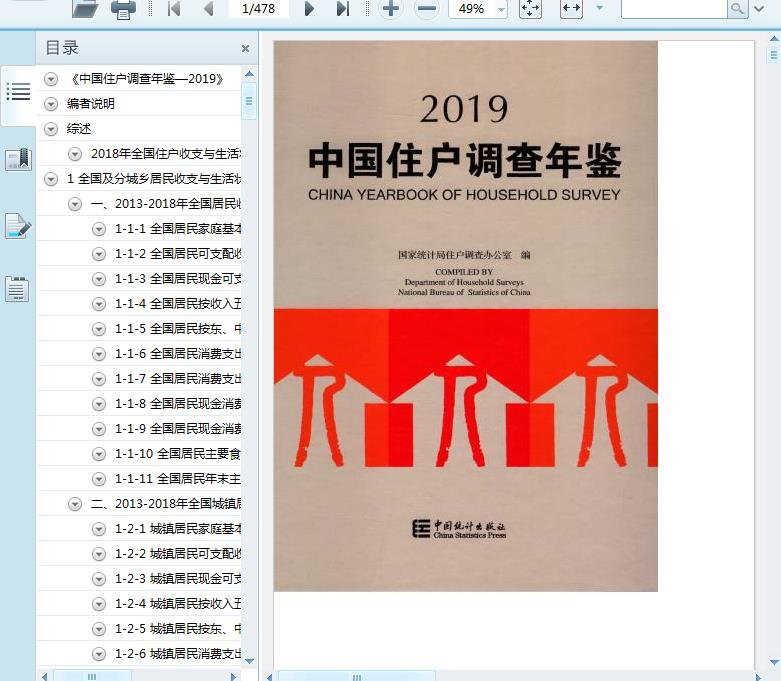Screen dimensions: 781x681
Task: Open search options chevron next to magnifier
Action: 759,8
